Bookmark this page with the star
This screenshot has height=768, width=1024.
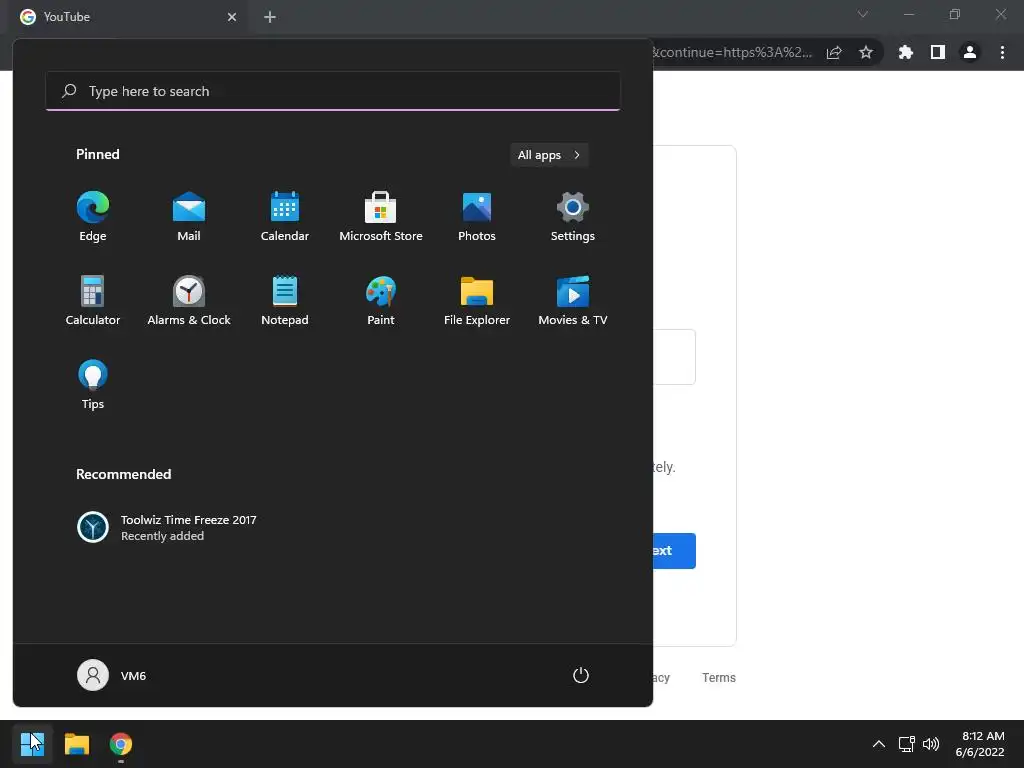point(866,52)
